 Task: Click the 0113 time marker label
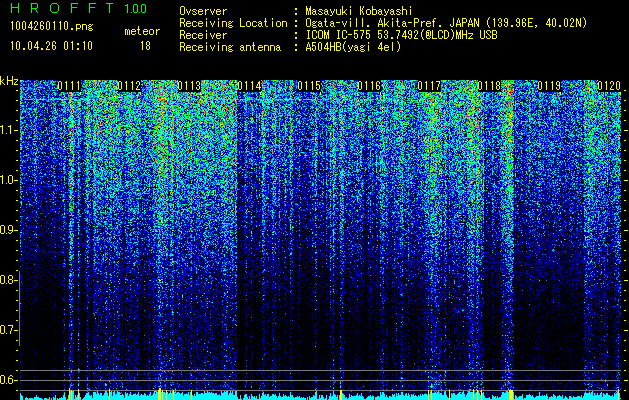pos(189,86)
